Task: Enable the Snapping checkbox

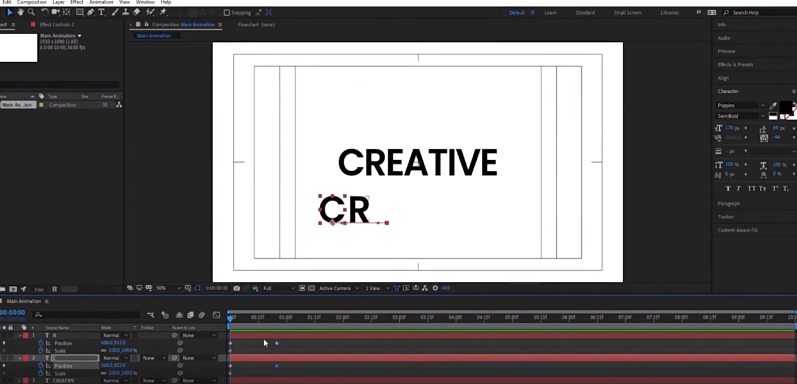Action: coord(227,13)
